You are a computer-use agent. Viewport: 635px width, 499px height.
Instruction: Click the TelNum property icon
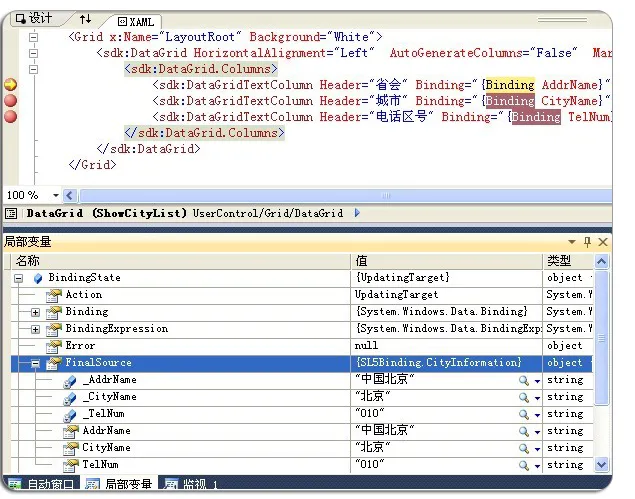70,465
